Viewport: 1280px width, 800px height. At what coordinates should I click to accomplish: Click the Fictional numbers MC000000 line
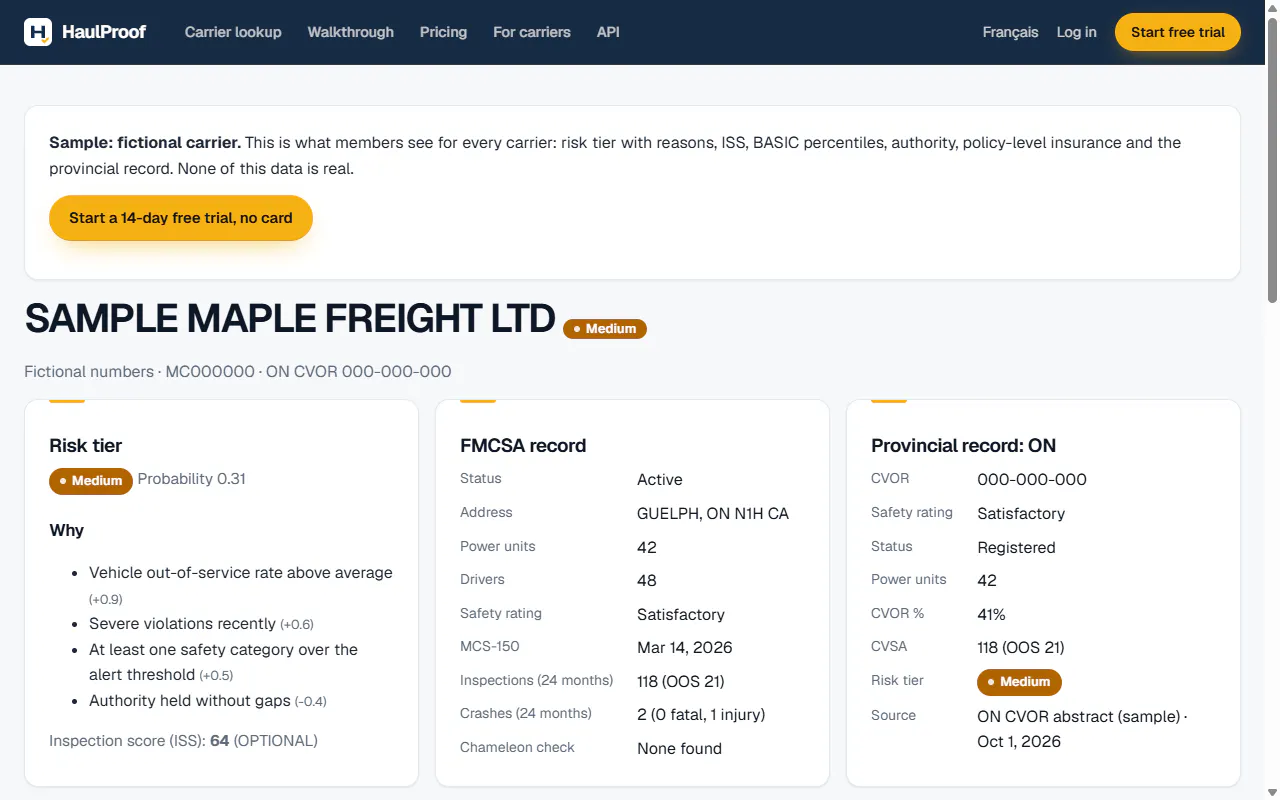(x=238, y=371)
